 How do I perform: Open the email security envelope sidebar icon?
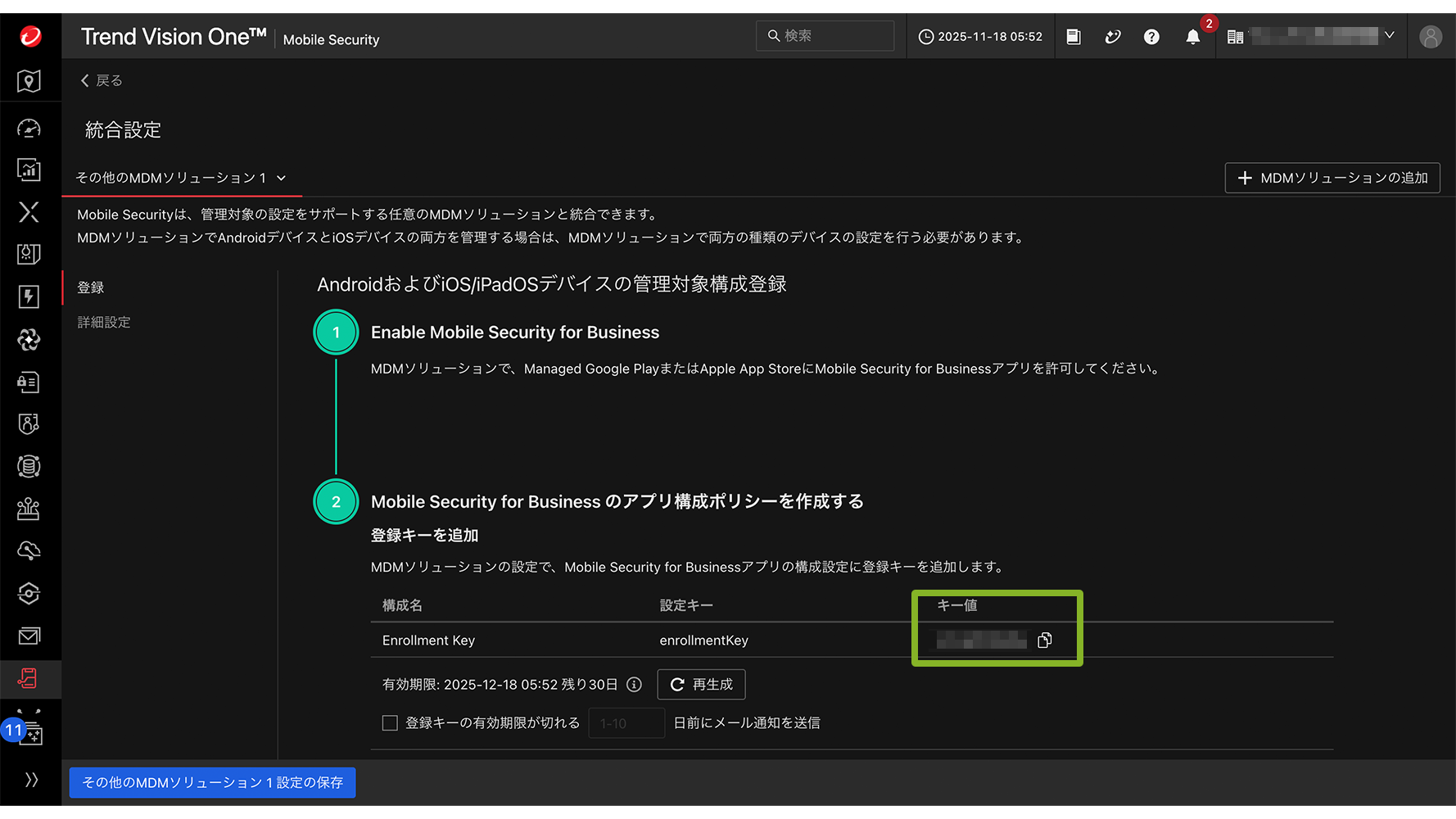29,636
